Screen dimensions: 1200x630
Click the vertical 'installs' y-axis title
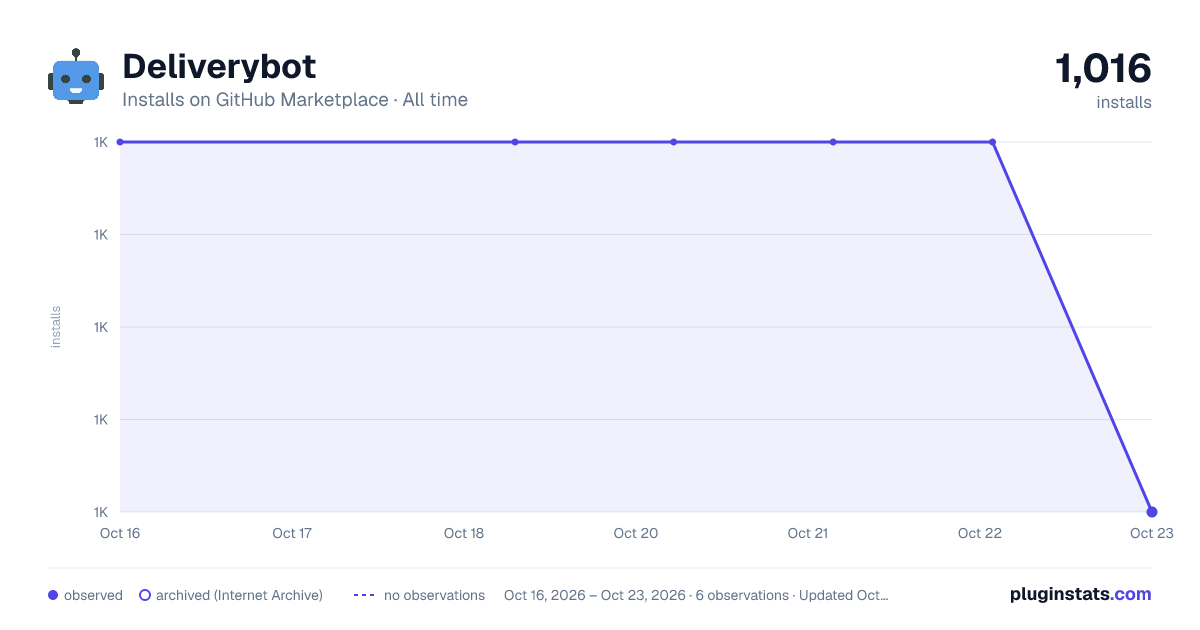coord(56,327)
